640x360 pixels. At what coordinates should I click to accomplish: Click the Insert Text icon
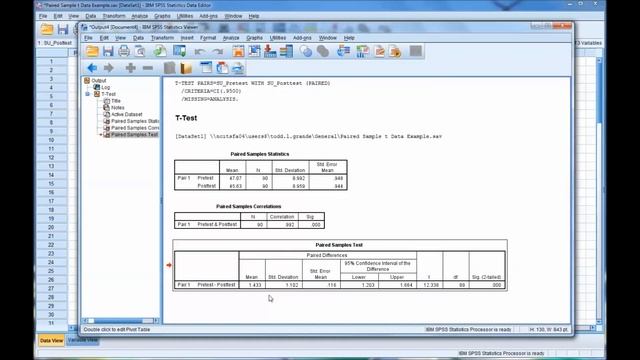[x=238, y=68]
